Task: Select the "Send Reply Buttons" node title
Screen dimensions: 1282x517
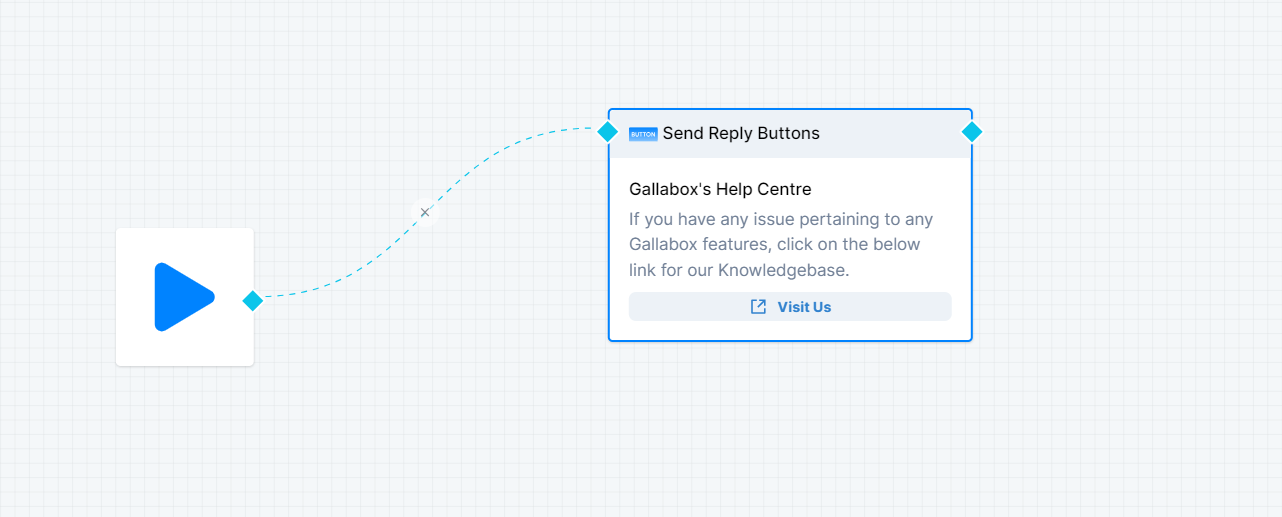Action: coord(741,134)
